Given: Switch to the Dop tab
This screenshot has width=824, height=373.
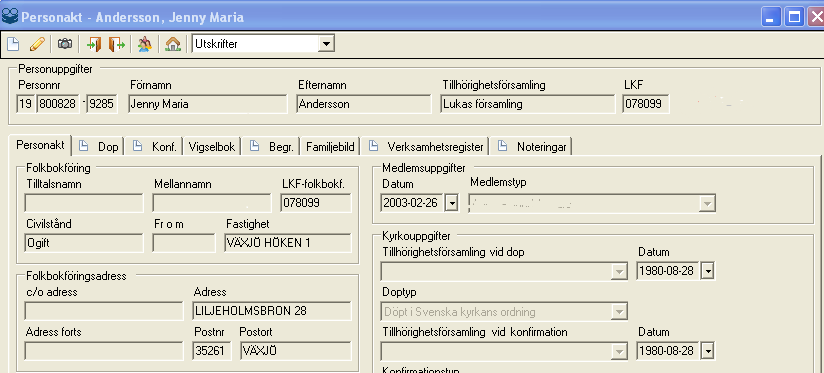Looking at the screenshot, I should [x=98, y=147].
